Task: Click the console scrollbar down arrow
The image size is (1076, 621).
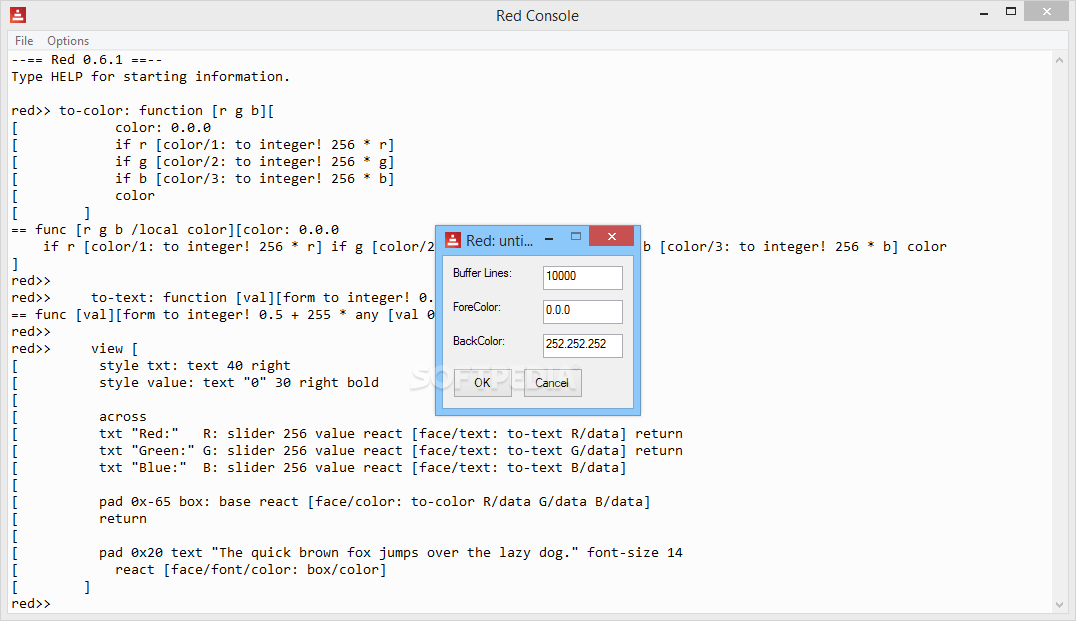Action: coord(1060,605)
